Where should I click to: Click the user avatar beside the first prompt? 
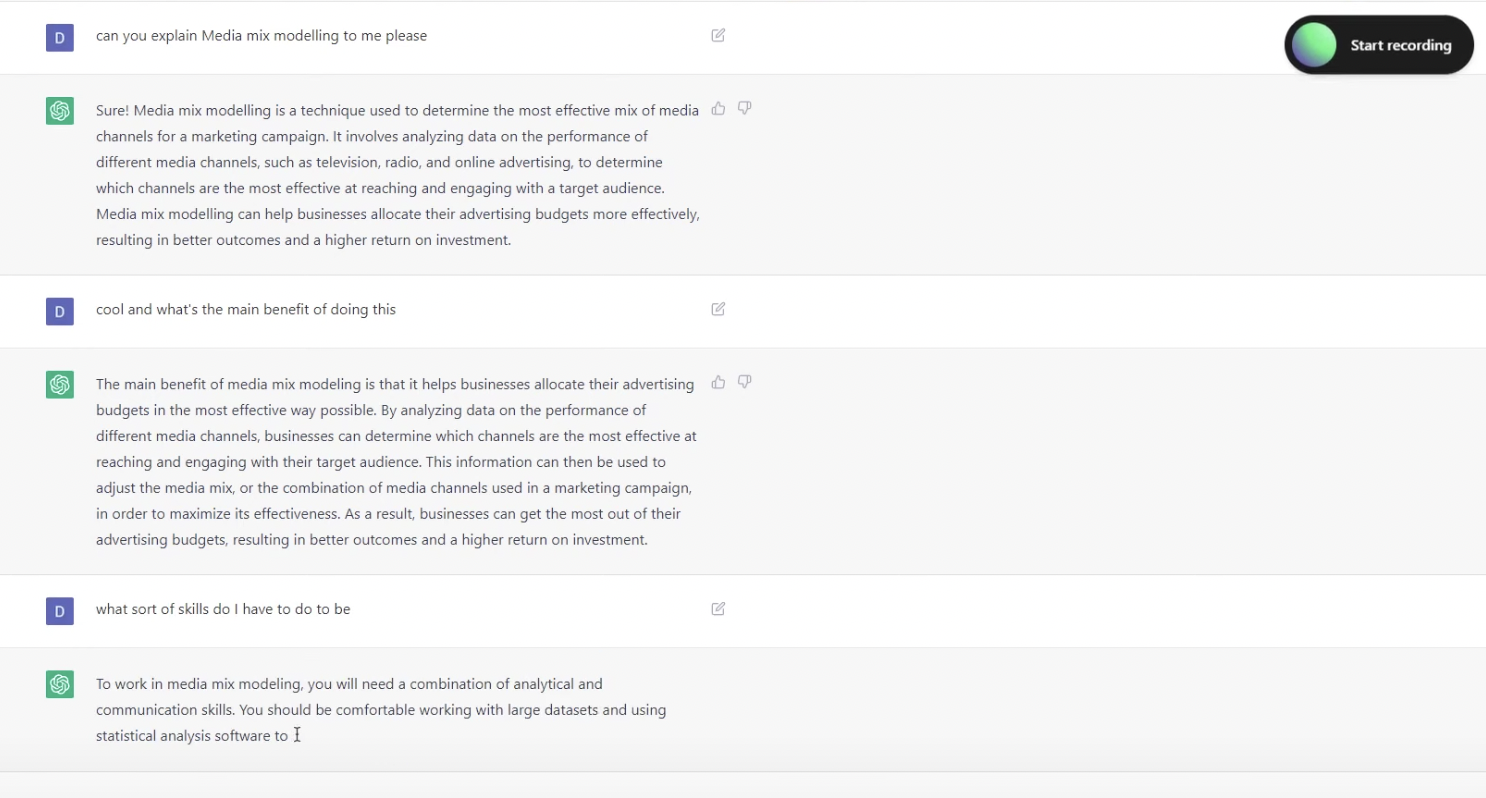[59, 37]
